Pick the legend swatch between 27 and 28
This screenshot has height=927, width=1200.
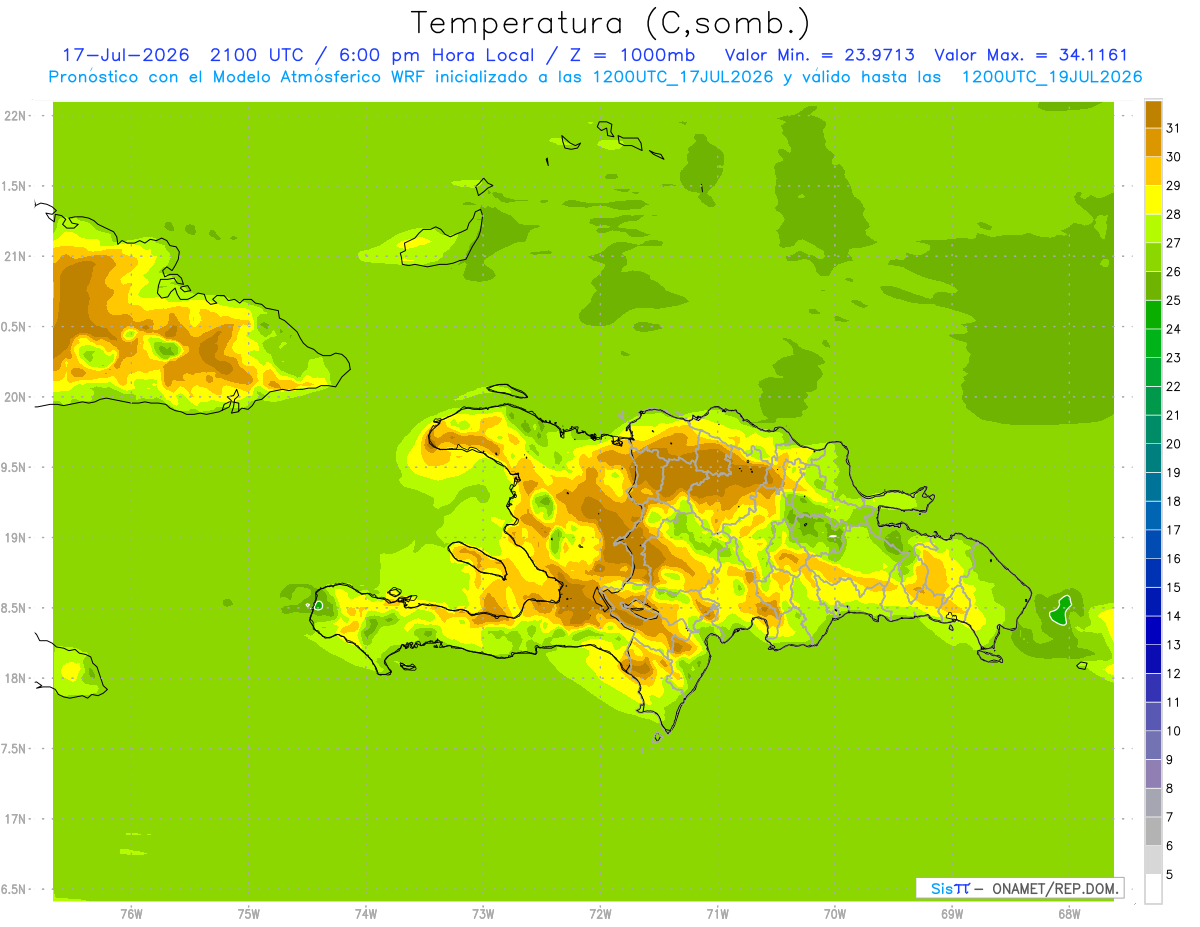click(1153, 228)
